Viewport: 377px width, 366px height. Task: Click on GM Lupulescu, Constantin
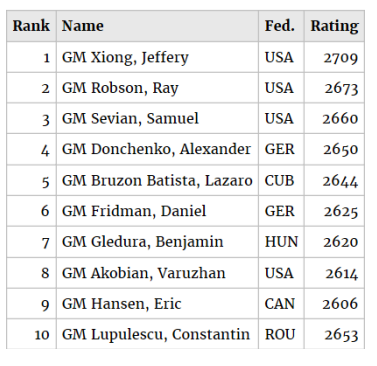click(156, 334)
